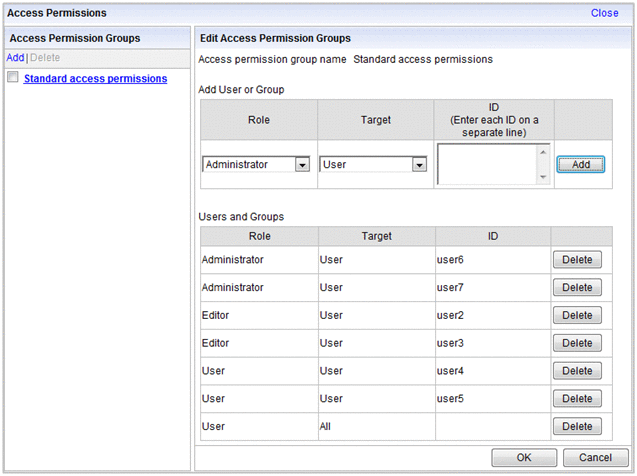Cancel the access permissions changes
This screenshot has height=476, width=637.
pyautogui.click(x=595, y=458)
